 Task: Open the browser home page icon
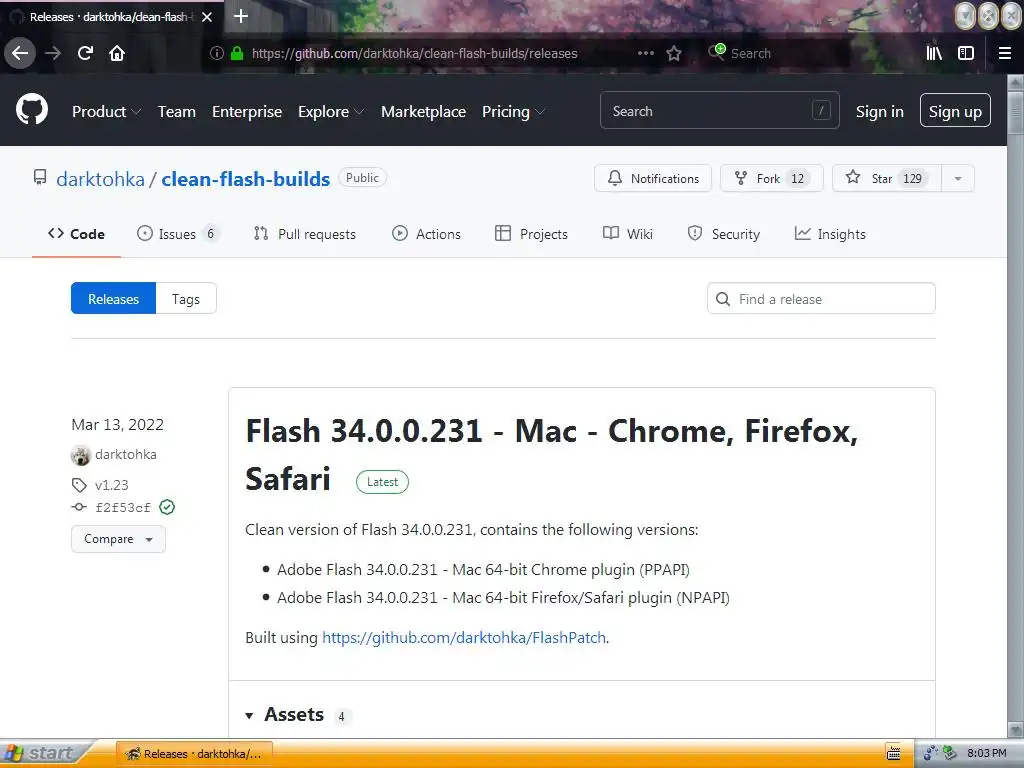coord(117,53)
